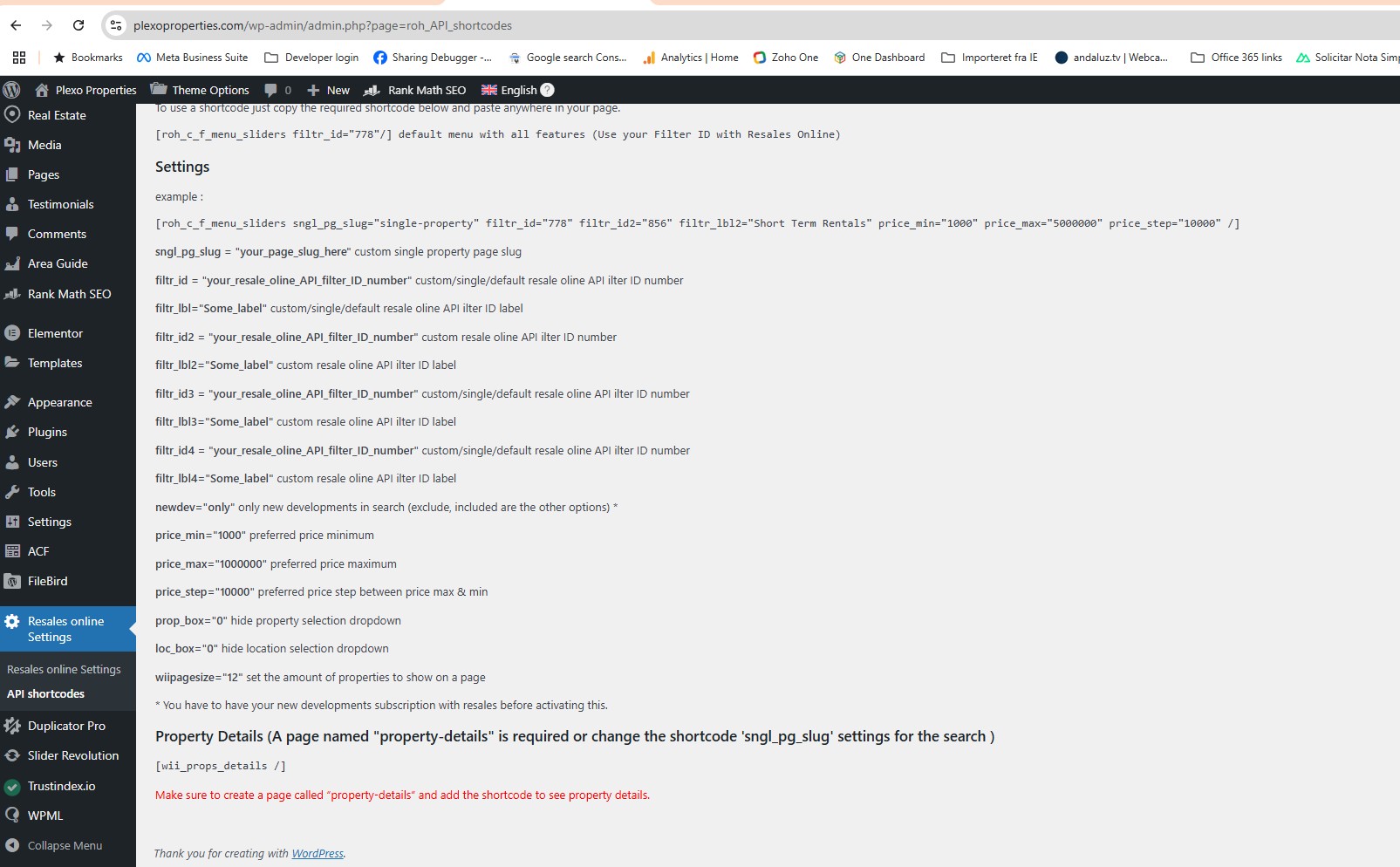
Task: Click the Slider Revolution refresh icon
Action: point(12,755)
